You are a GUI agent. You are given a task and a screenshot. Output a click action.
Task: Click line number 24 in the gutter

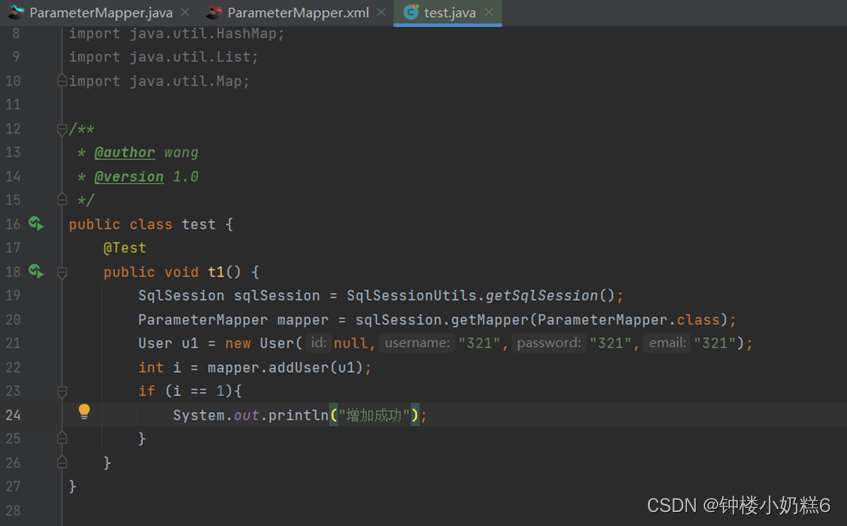[13, 415]
